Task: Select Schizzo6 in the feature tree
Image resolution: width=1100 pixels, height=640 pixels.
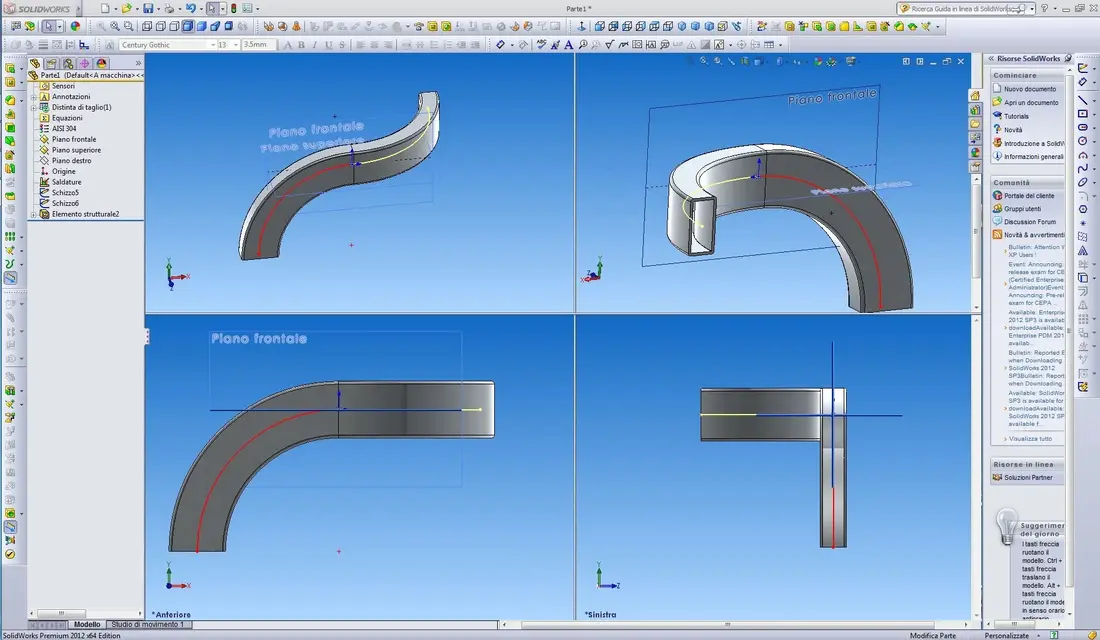Action: [65, 204]
